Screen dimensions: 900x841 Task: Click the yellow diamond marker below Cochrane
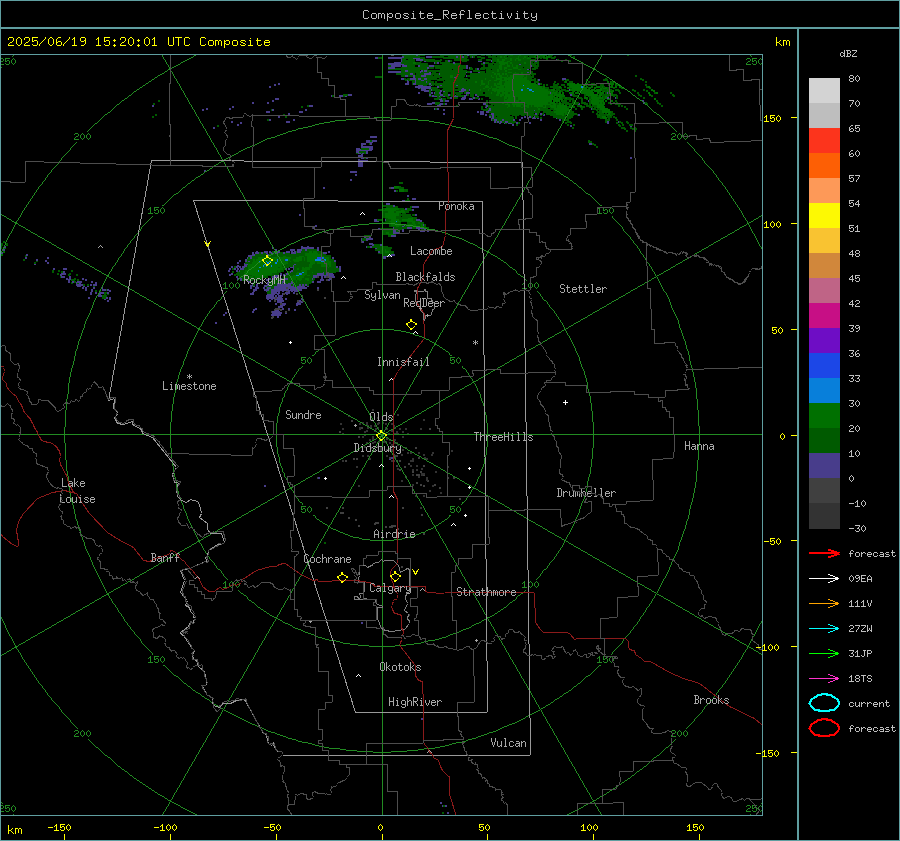click(x=342, y=577)
